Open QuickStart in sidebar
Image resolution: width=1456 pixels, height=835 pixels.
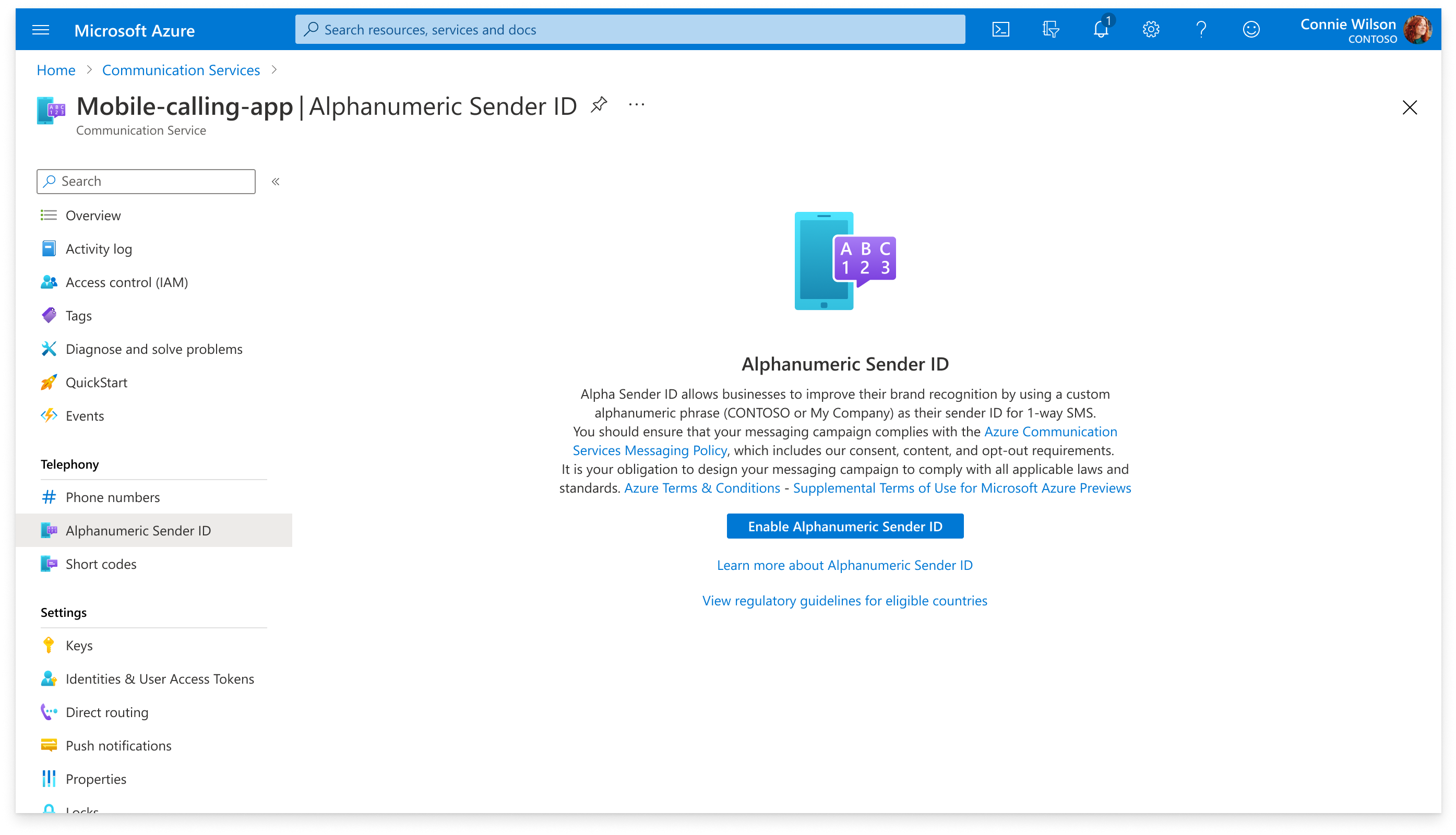tap(98, 382)
